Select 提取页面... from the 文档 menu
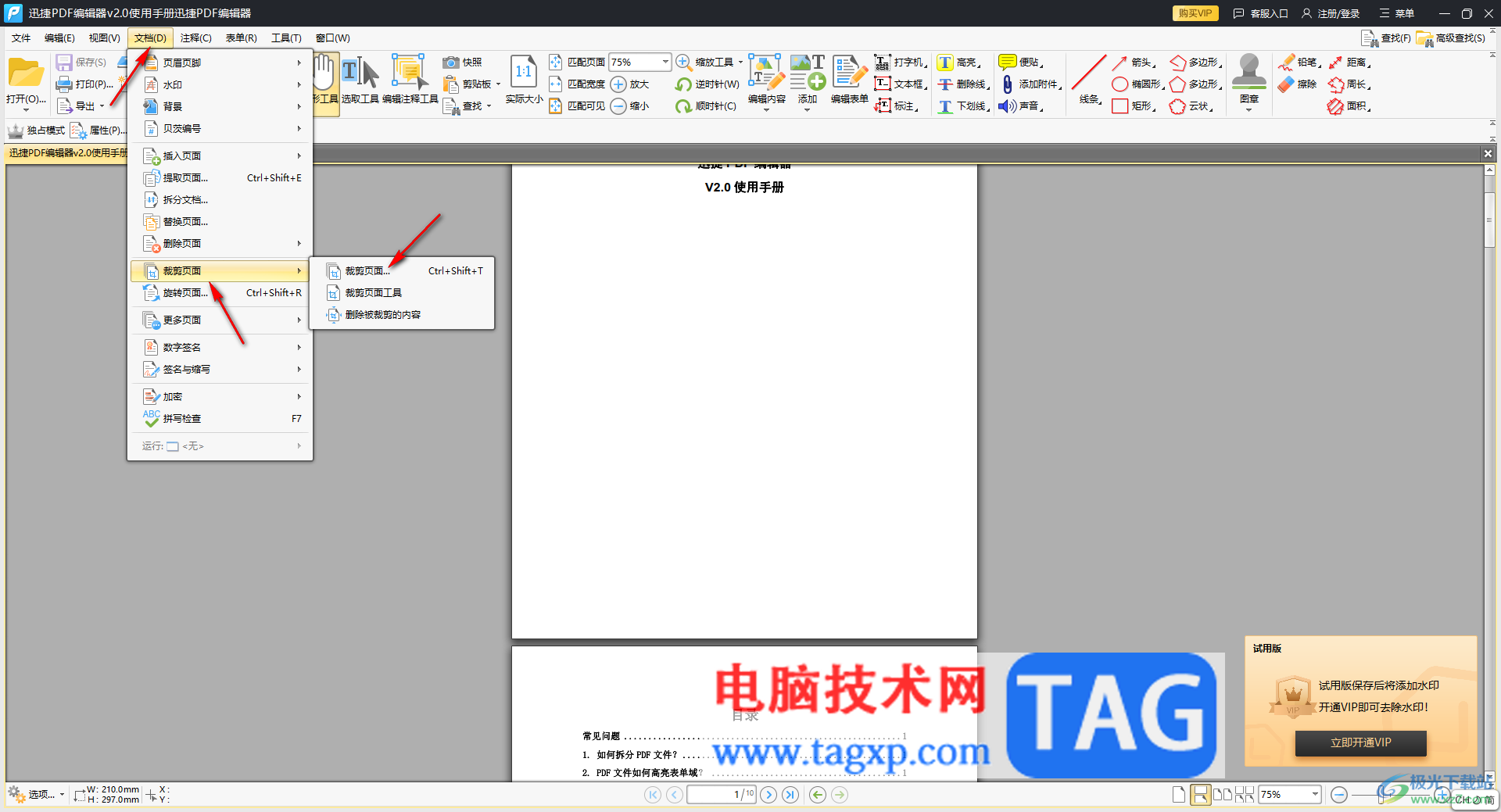 (x=220, y=178)
